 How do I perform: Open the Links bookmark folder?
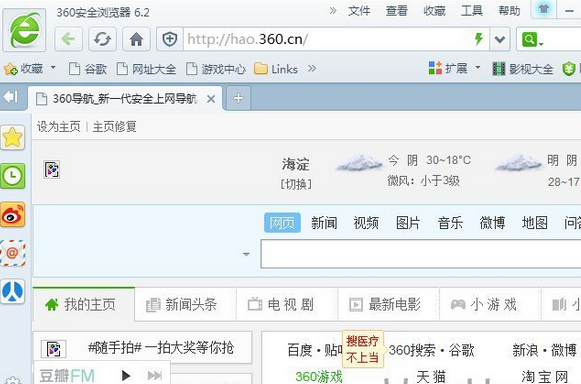click(x=276, y=69)
